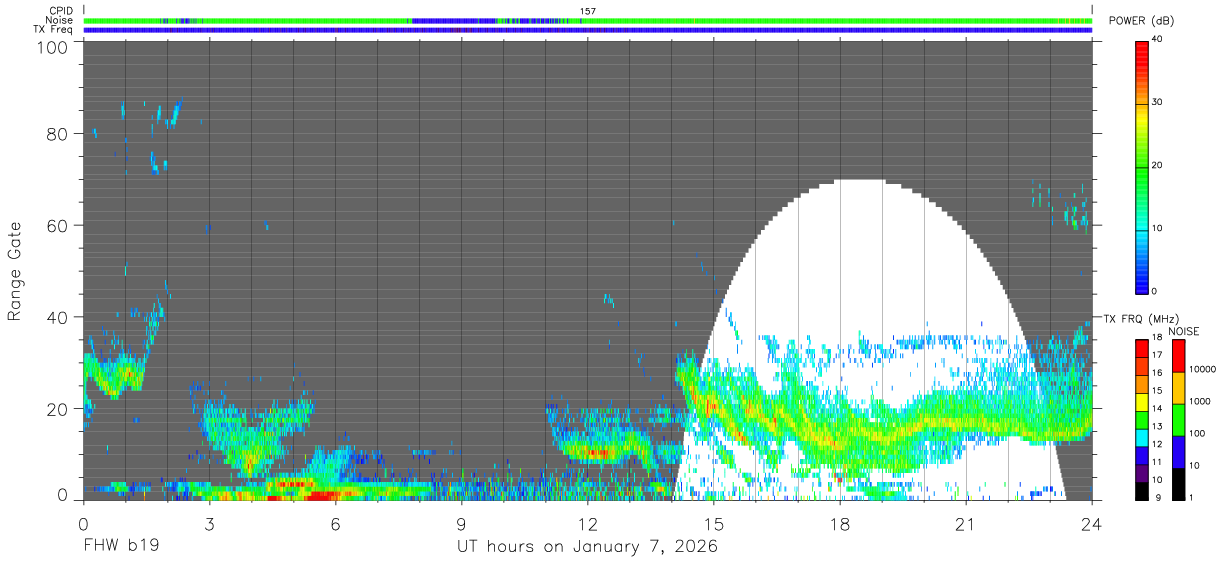
Task: Click the 'UT hours on January 7, 2026' title
Action: pyautogui.click(x=587, y=547)
